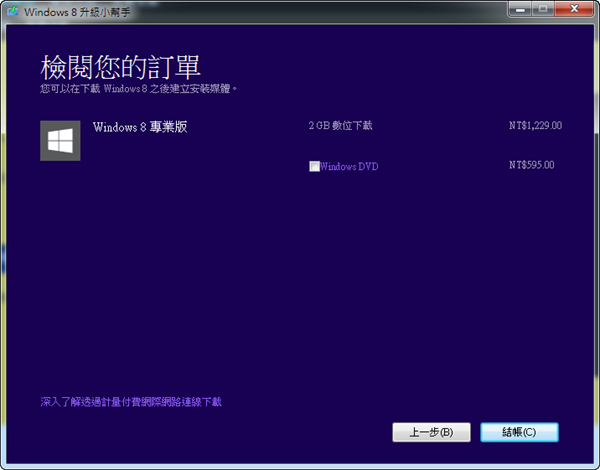The height and width of the screenshot is (470, 600).
Task: Click the NT$595.00 DVD price
Action: pos(532,165)
